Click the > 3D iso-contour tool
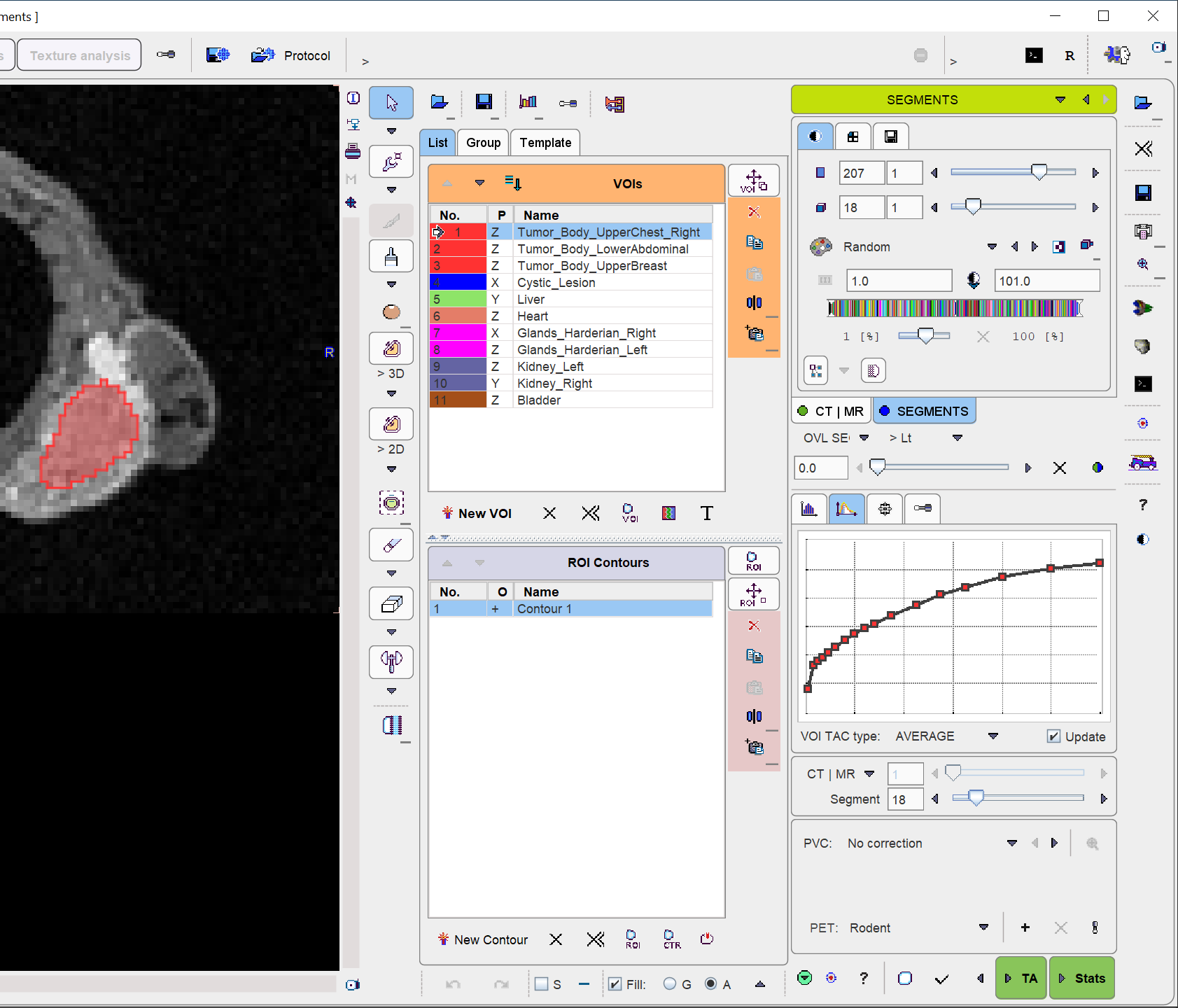1178x1008 pixels. click(x=391, y=349)
